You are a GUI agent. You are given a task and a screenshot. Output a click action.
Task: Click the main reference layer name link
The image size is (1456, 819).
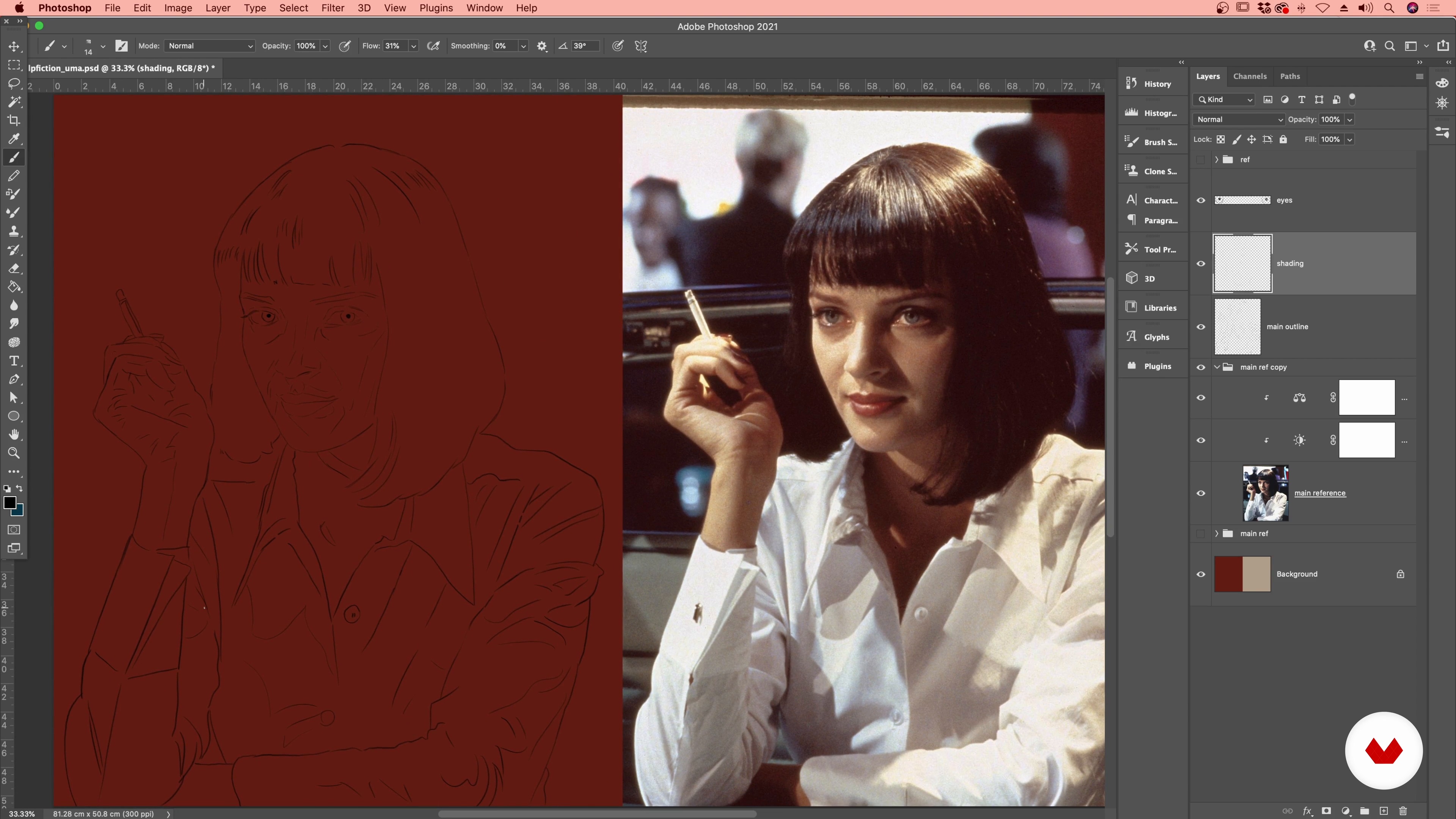click(1320, 493)
